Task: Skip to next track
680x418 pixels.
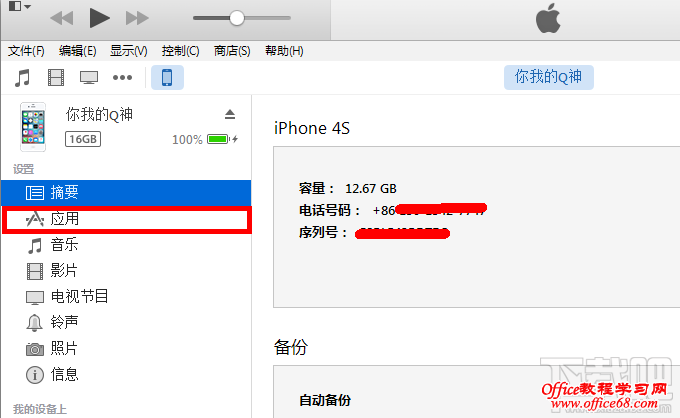Action: pyautogui.click(x=137, y=18)
